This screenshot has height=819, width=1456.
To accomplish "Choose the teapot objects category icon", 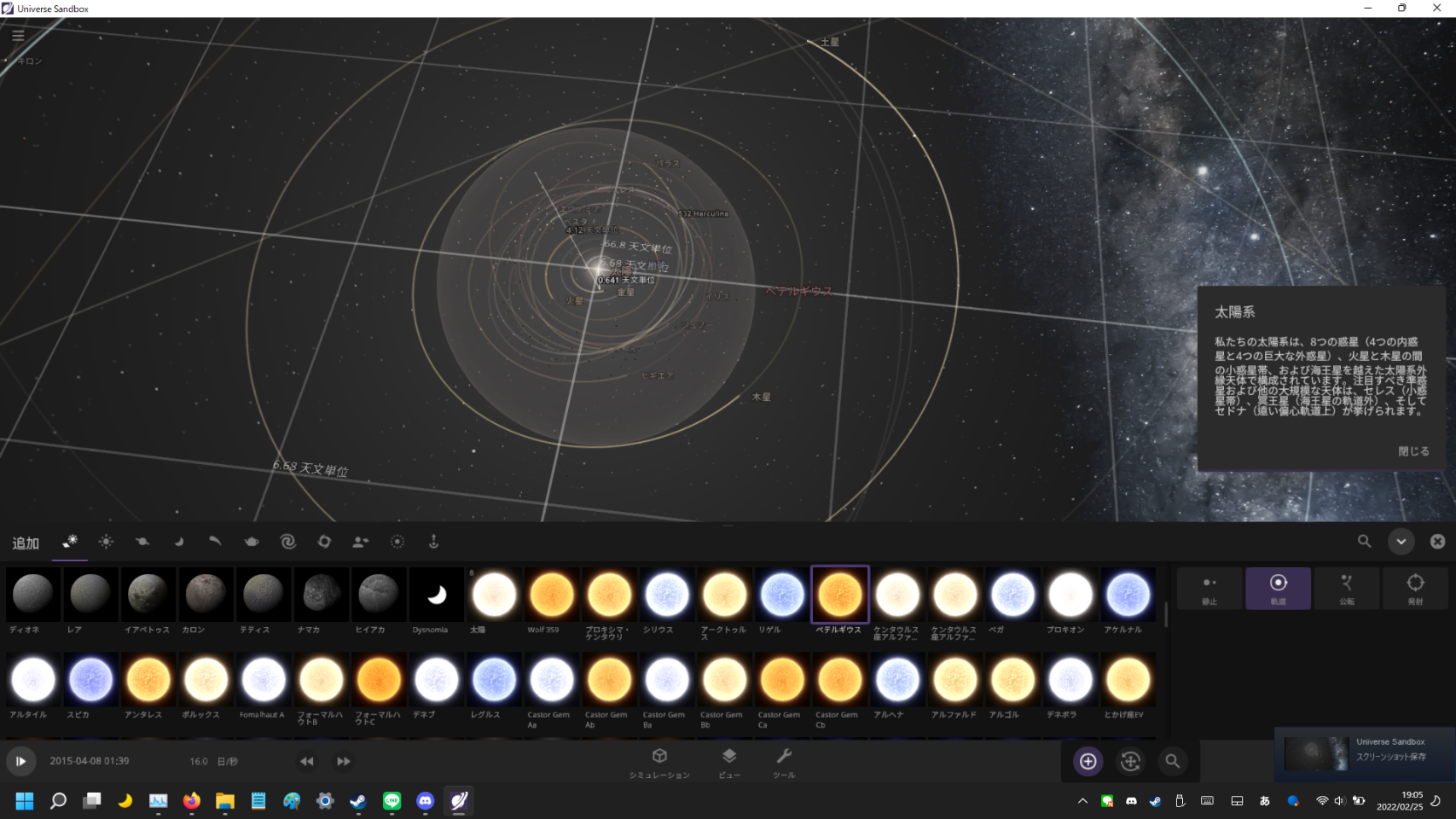I will tap(252, 542).
